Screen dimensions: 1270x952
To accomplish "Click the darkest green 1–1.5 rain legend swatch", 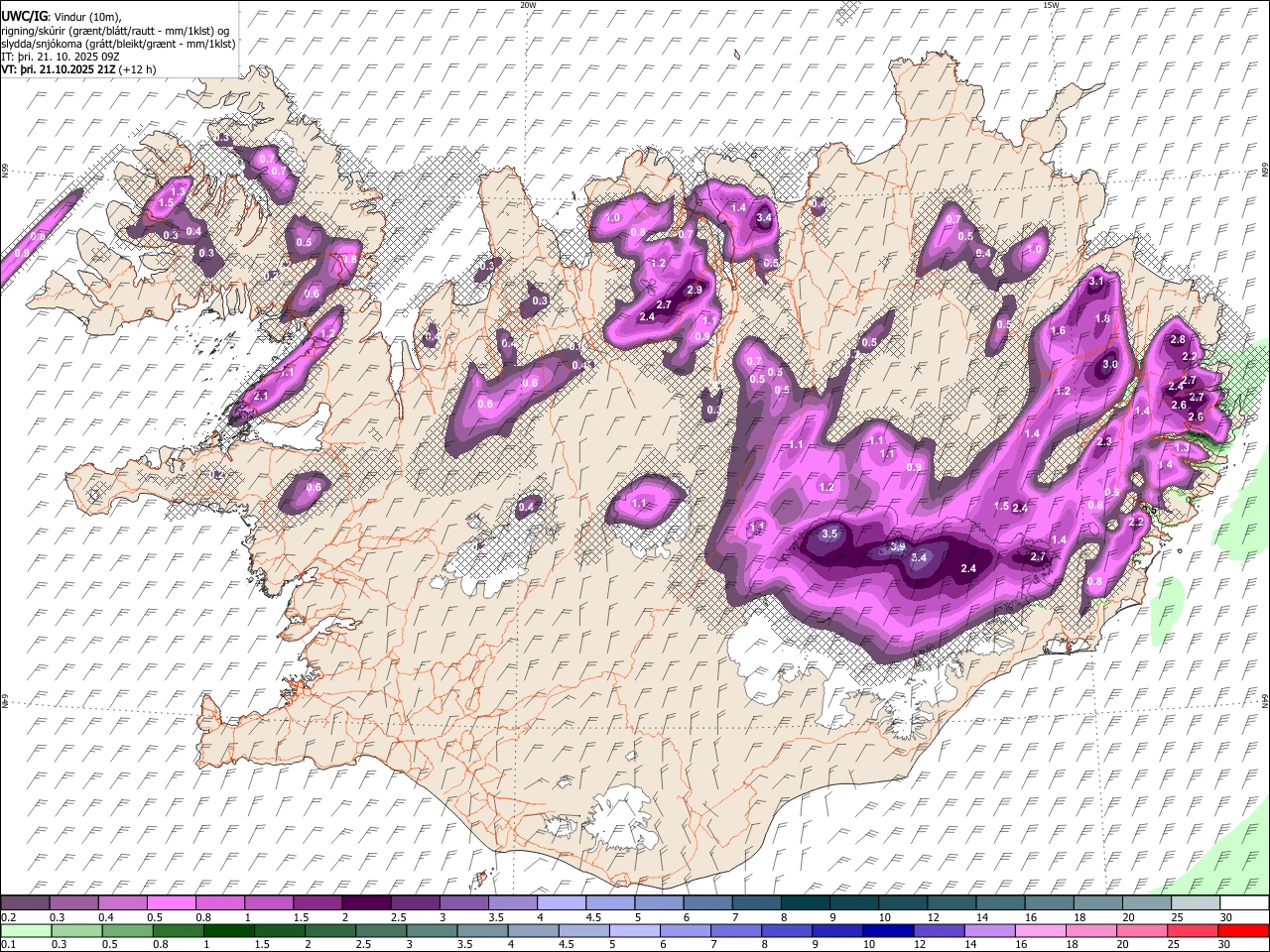I will coord(229,930).
